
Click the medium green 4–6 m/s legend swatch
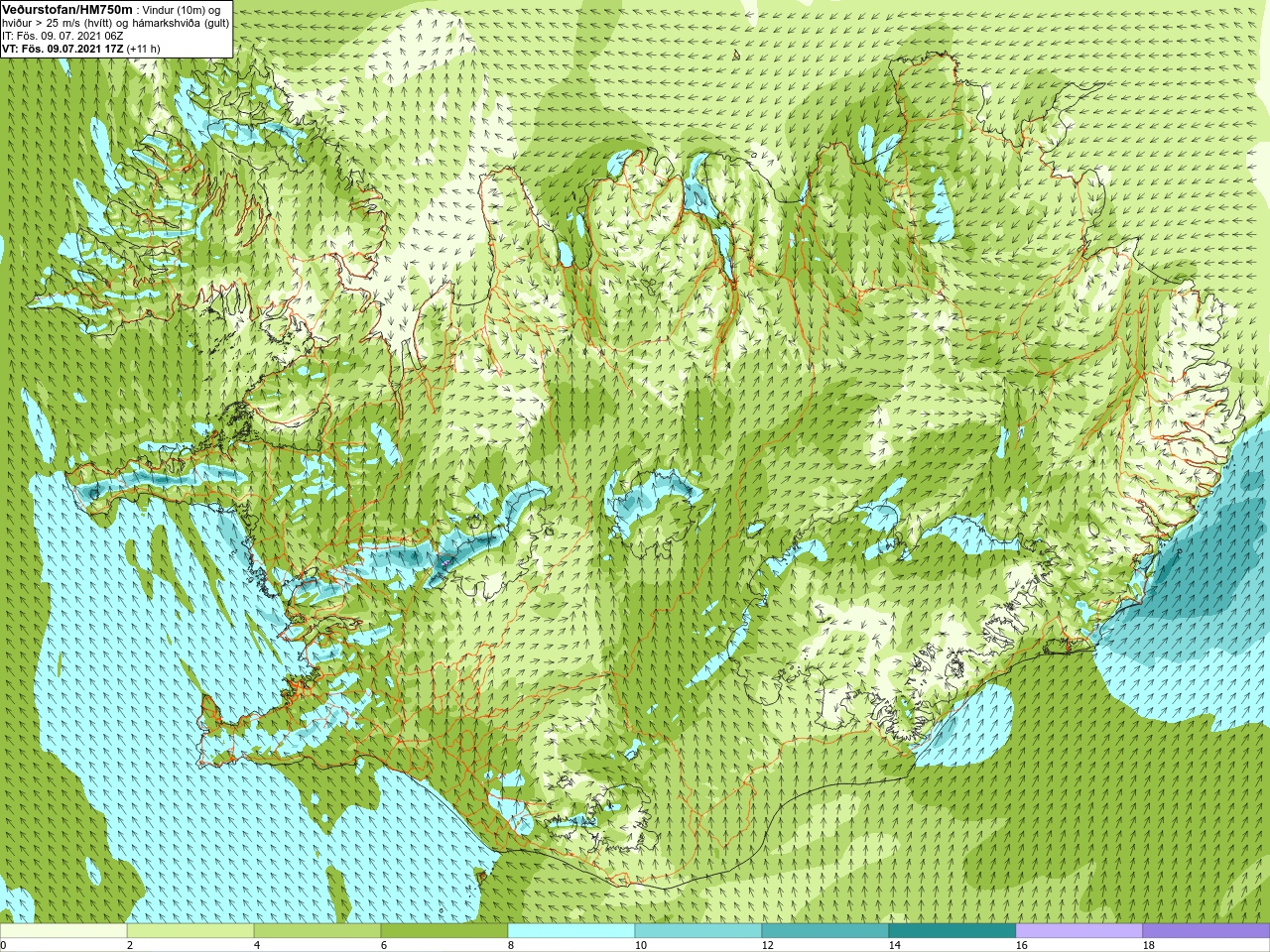[x=317, y=931]
